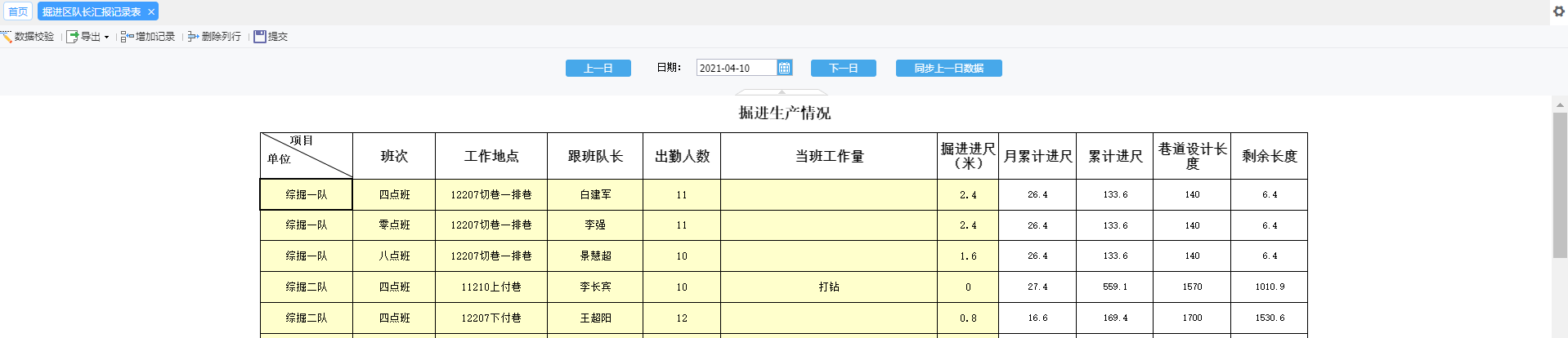Collapse the date filter panel arrow
Viewport: 1568px width, 338px height.
coord(782,92)
